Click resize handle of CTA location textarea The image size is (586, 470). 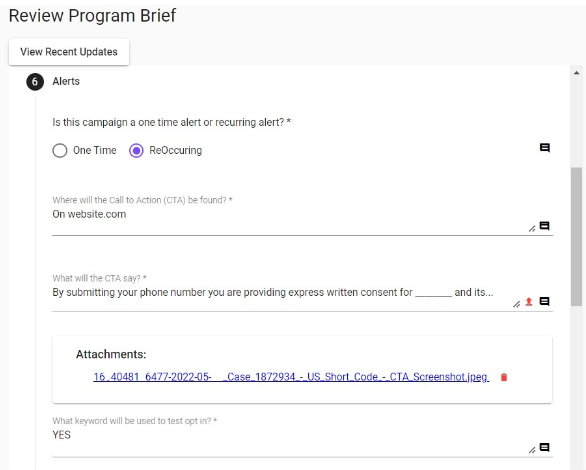[x=532, y=228]
